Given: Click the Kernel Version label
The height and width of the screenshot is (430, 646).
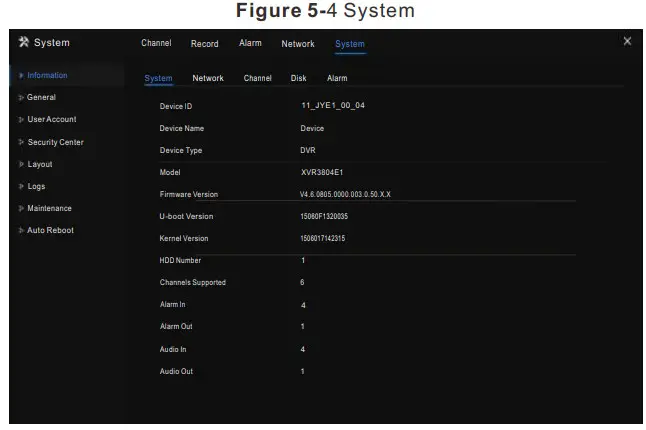Looking at the screenshot, I should [x=184, y=238].
